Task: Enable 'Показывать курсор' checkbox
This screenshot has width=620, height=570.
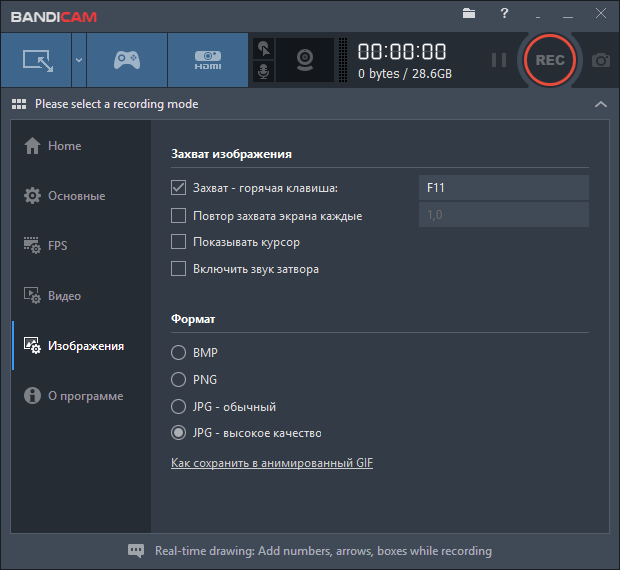Action: [x=179, y=242]
